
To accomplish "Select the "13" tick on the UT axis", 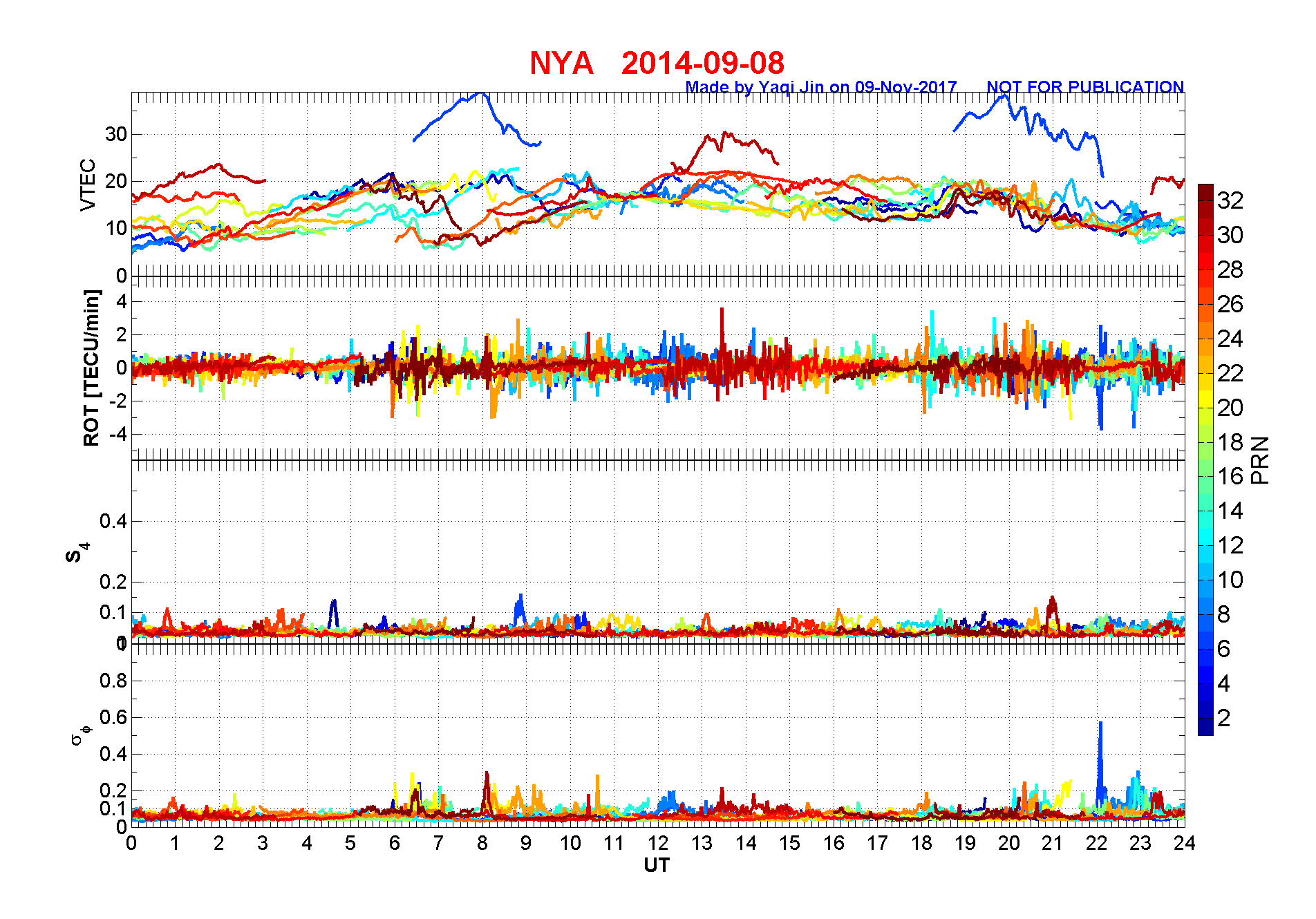I will (x=702, y=843).
